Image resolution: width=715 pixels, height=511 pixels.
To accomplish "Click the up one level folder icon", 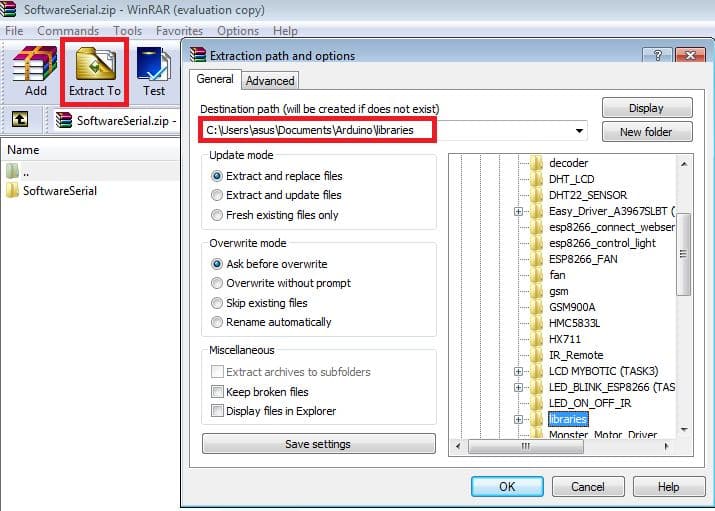I will click(x=19, y=120).
